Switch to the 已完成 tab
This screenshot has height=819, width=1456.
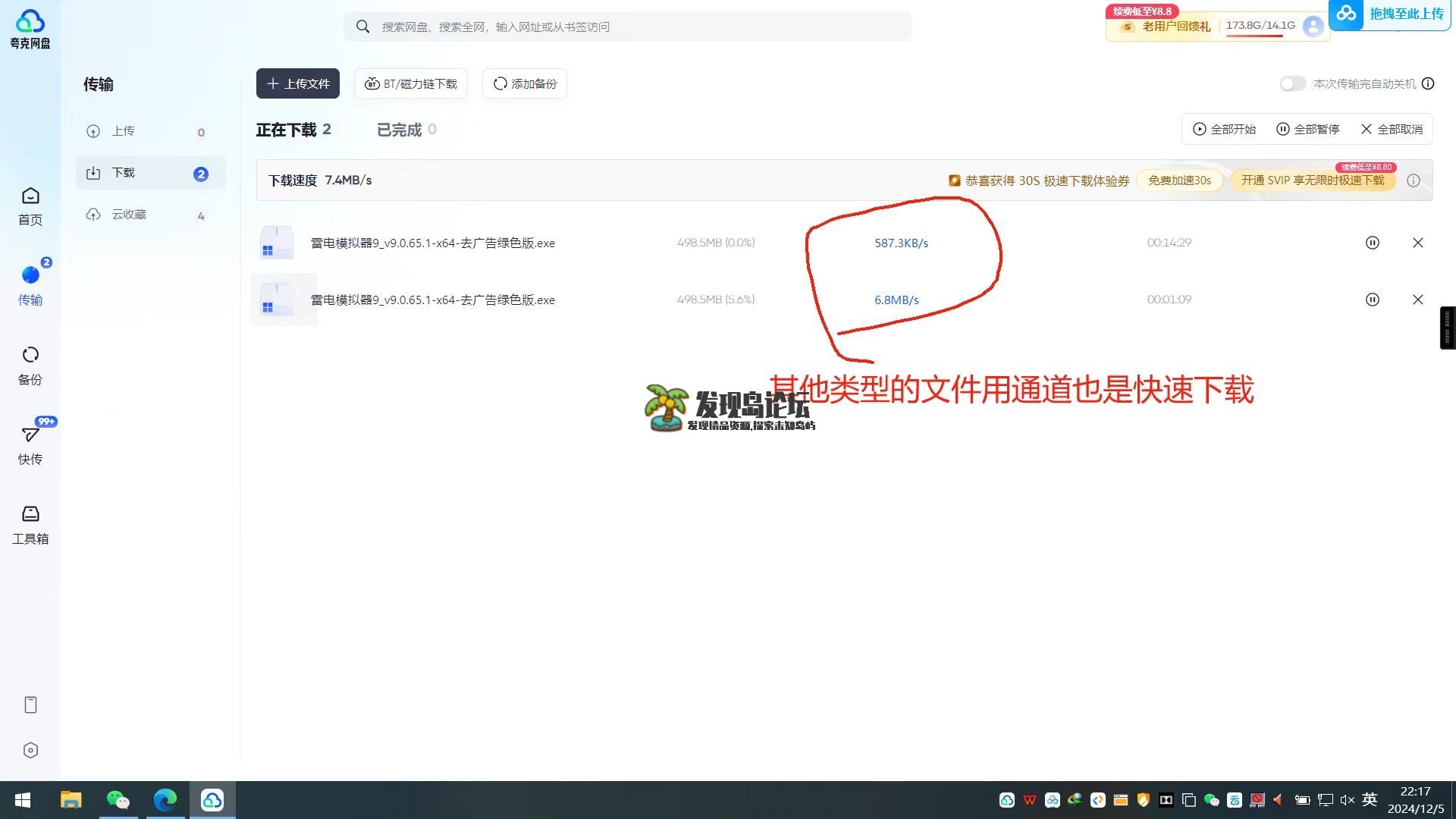[406, 130]
